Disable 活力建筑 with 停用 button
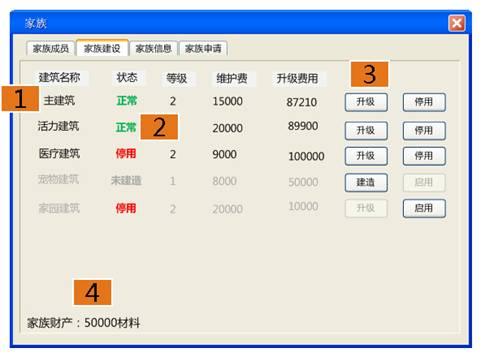Screen dimensions: 485x361 pyautogui.click(x=424, y=130)
